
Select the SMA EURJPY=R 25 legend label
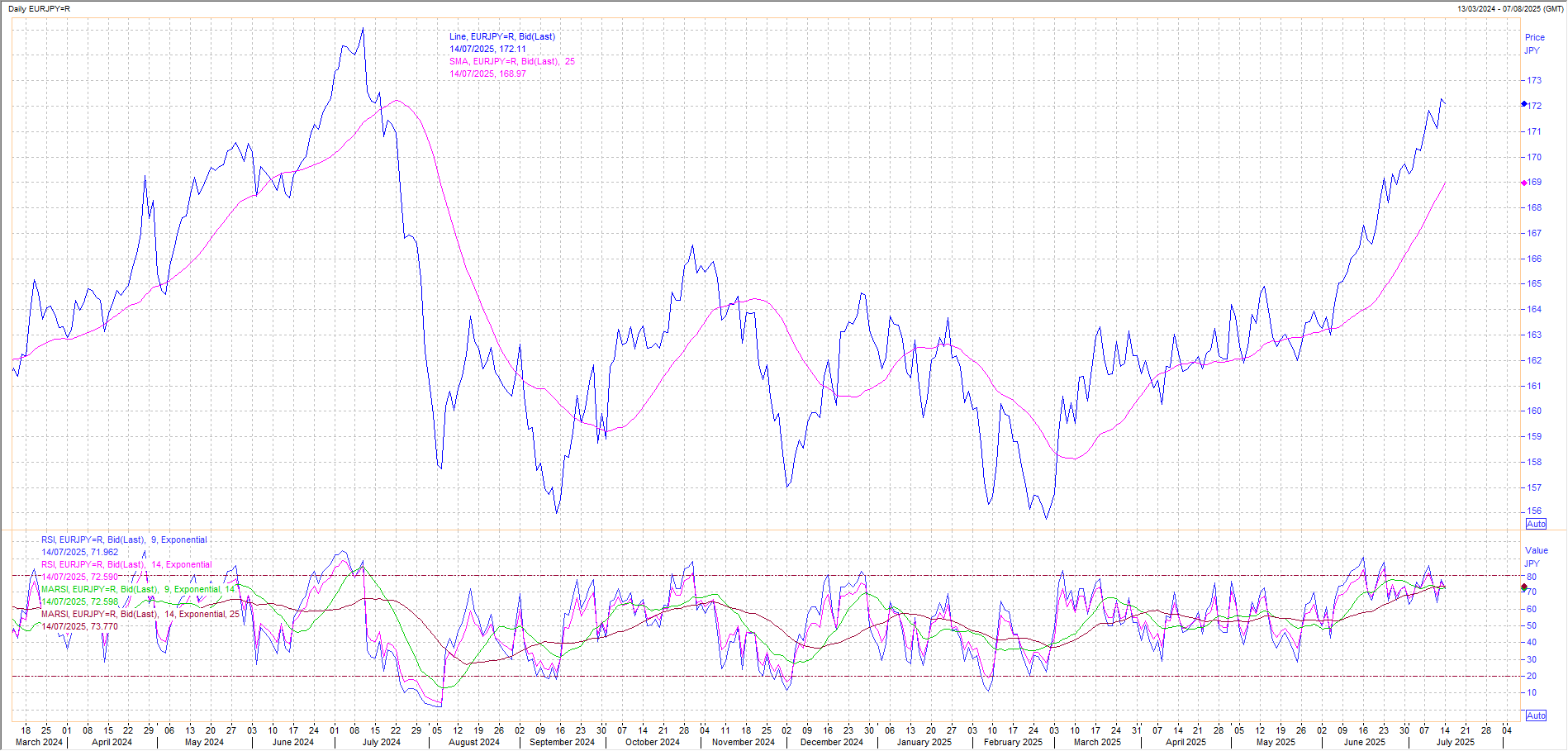pos(511,61)
